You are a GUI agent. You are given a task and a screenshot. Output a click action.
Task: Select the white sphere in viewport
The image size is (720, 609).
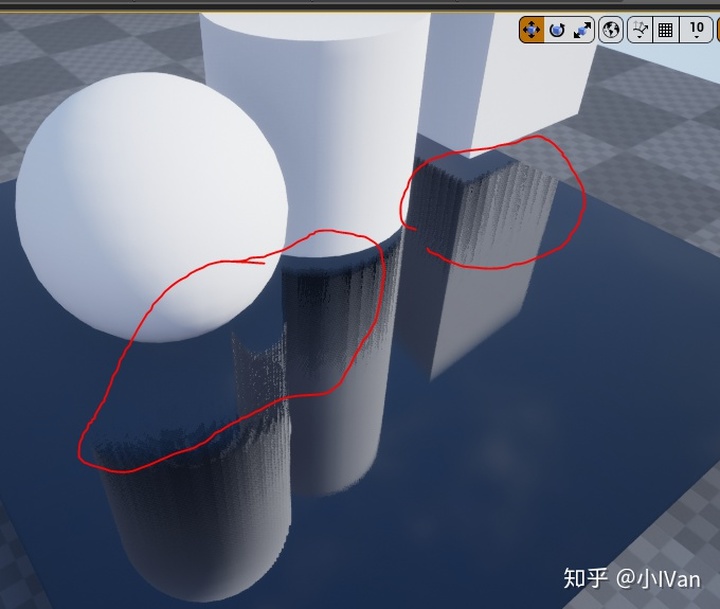point(152,208)
